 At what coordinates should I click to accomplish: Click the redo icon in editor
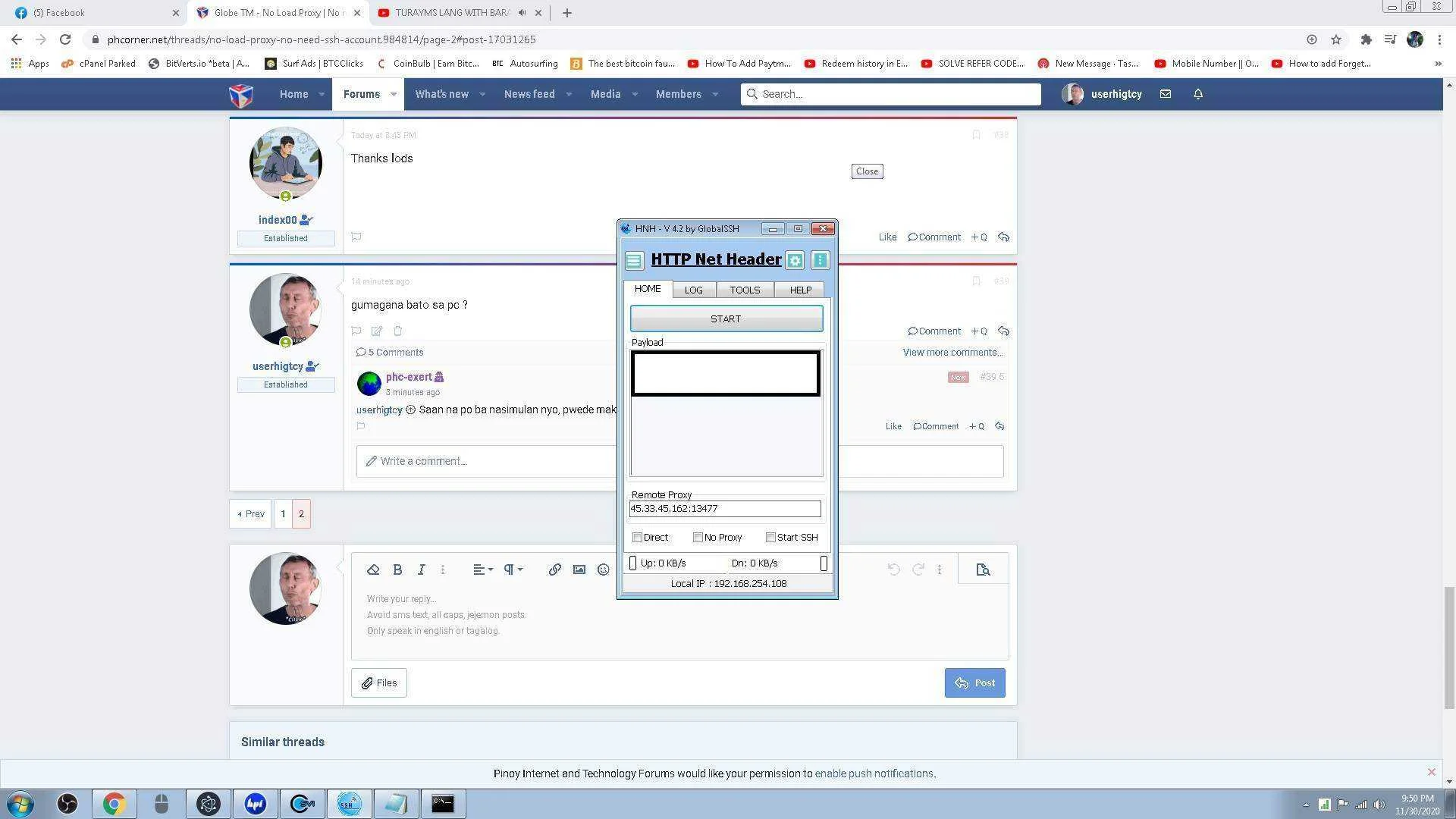tap(918, 570)
